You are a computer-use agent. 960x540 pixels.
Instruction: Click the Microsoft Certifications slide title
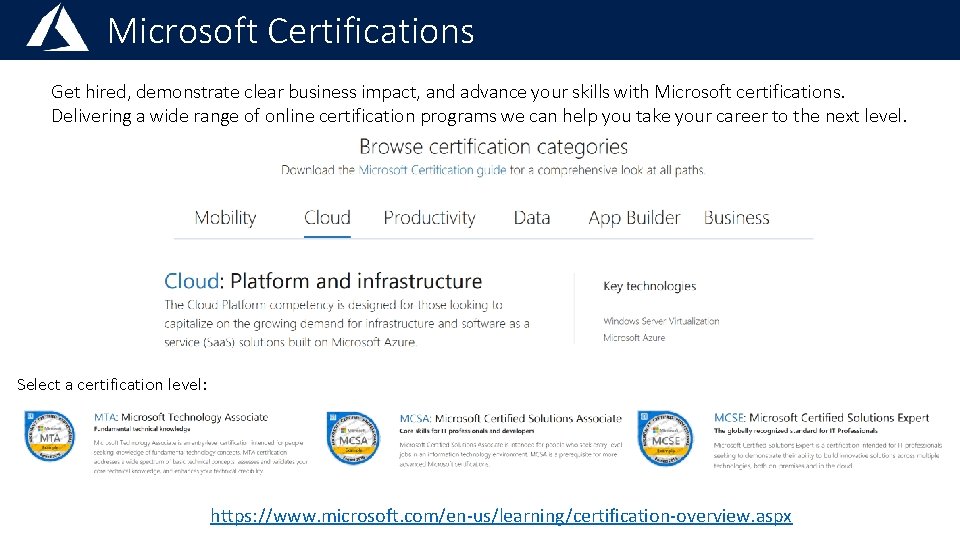click(290, 31)
